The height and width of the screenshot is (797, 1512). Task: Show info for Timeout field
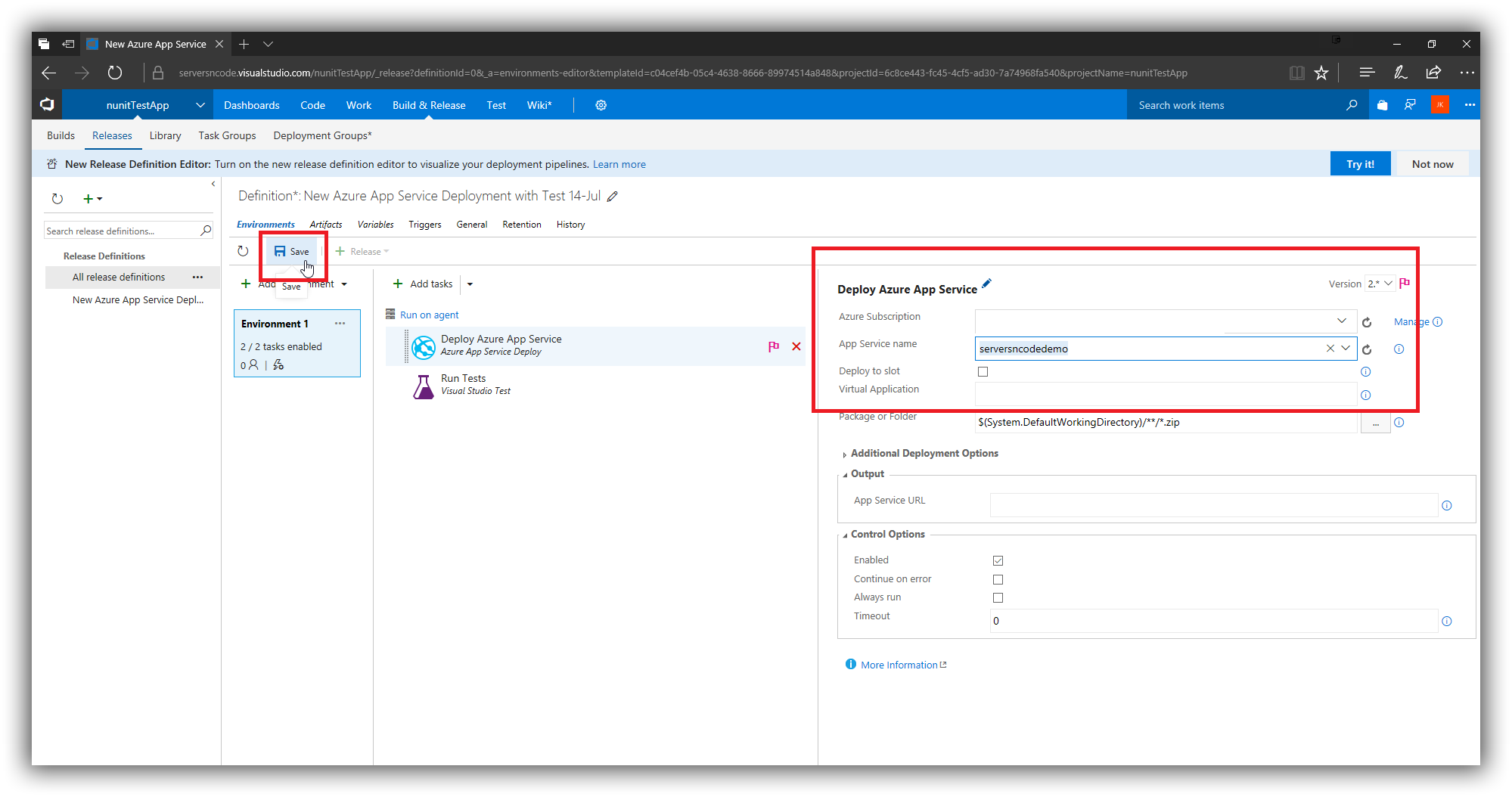1446,622
